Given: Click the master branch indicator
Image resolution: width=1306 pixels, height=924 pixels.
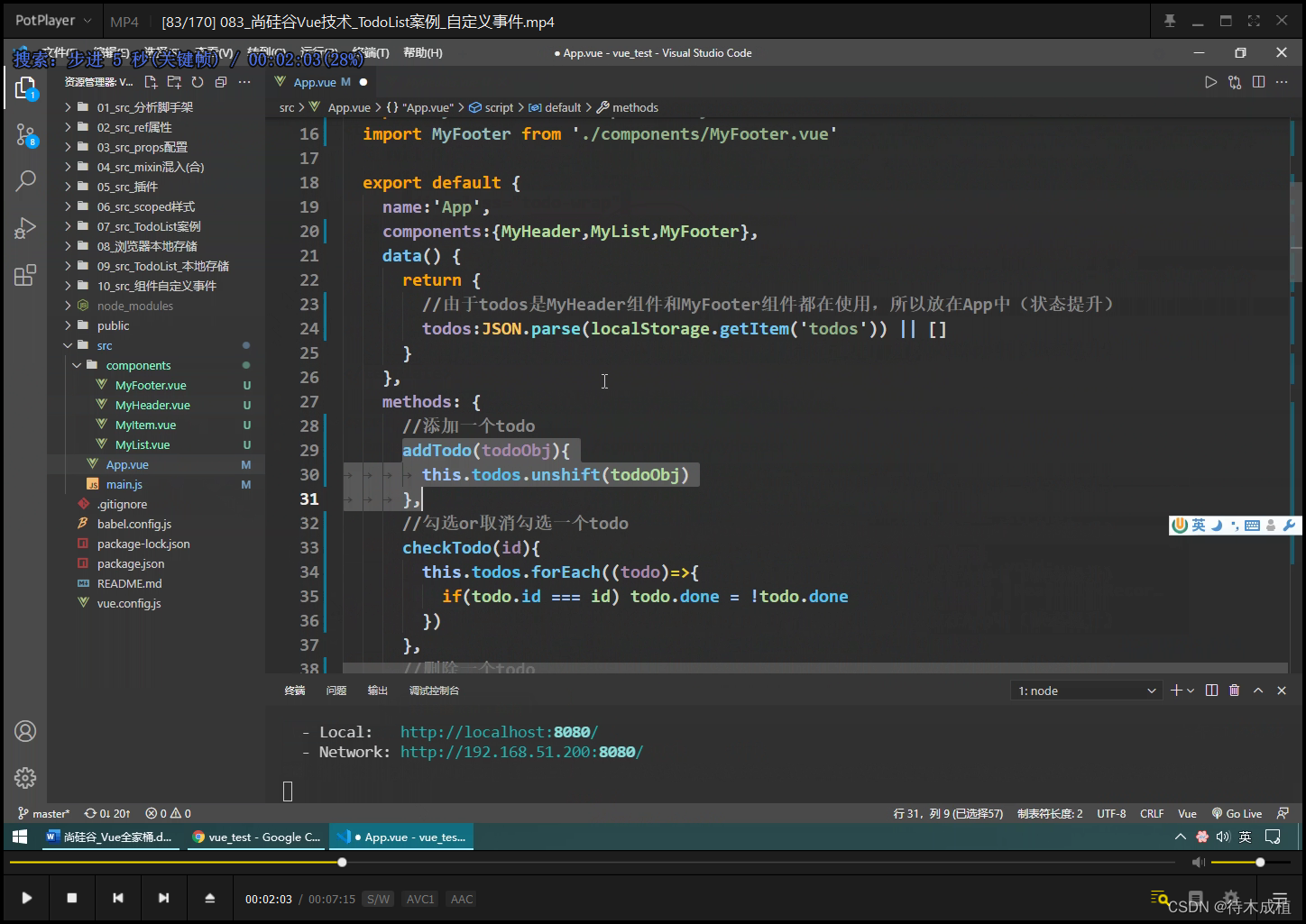Looking at the screenshot, I should (43, 813).
